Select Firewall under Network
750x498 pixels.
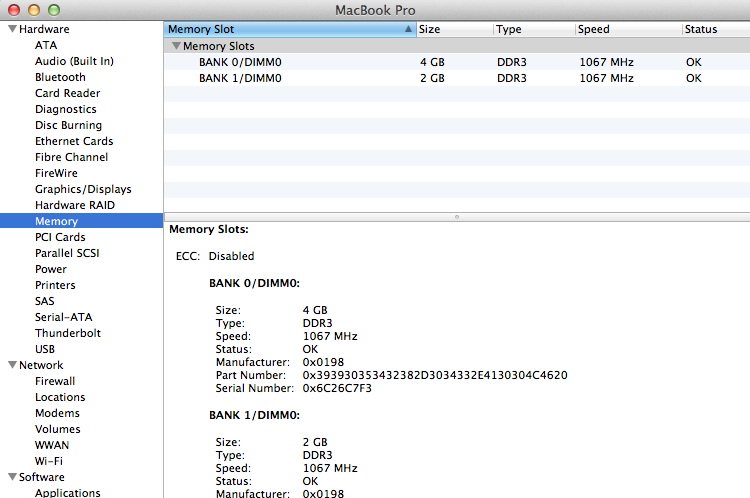coord(55,381)
